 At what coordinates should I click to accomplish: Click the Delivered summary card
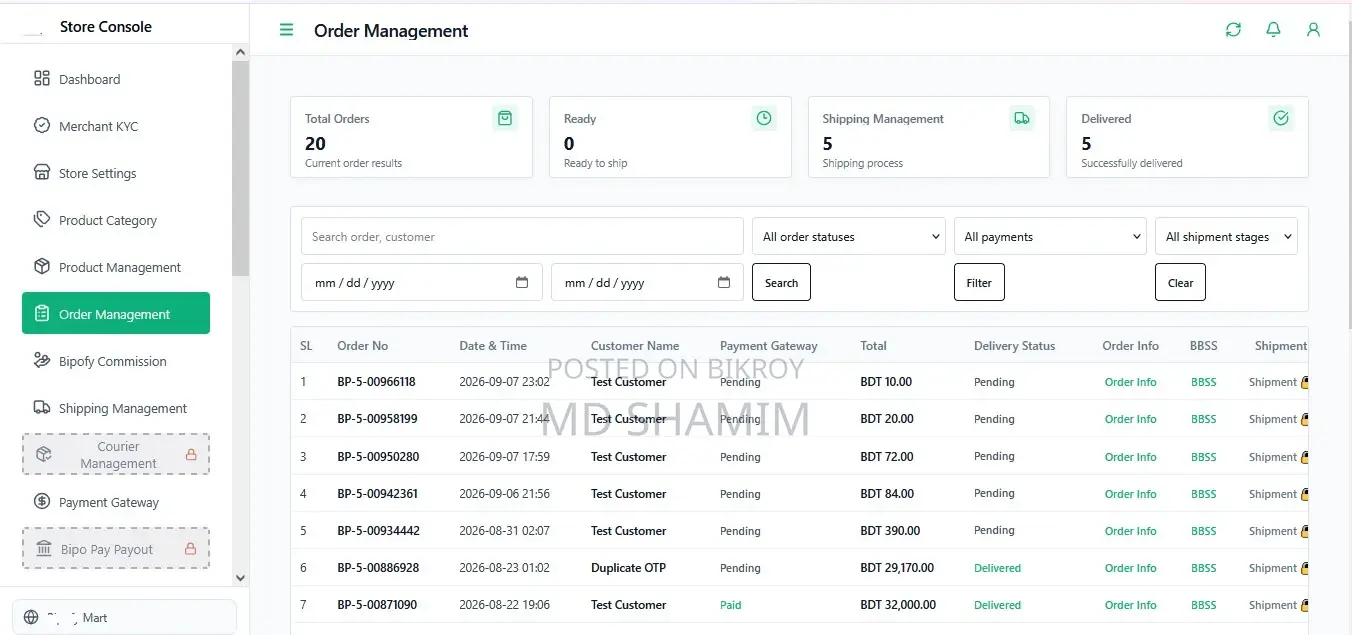point(1187,137)
